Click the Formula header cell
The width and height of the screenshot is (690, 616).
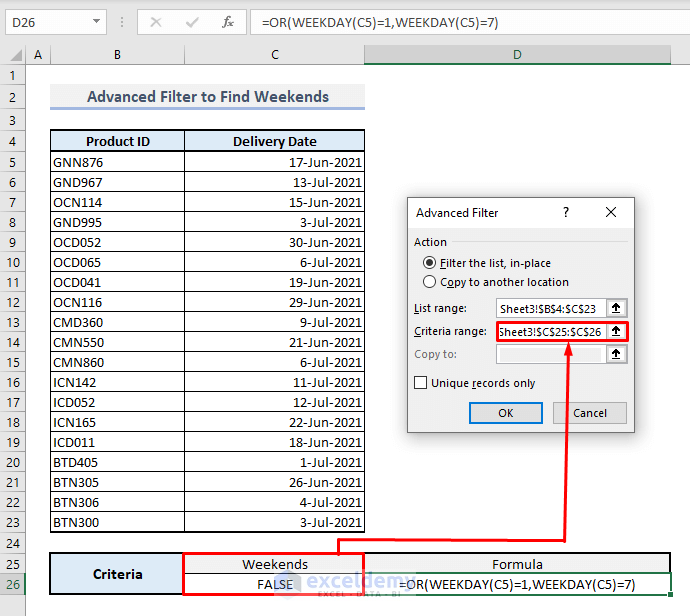pyautogui.click(x=517, y=564)
